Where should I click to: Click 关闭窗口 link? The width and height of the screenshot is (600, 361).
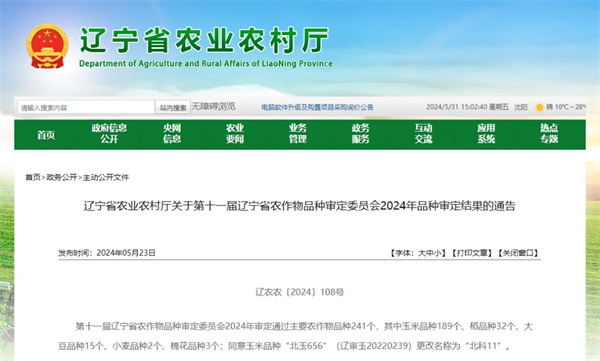click(x=518, y=253)
